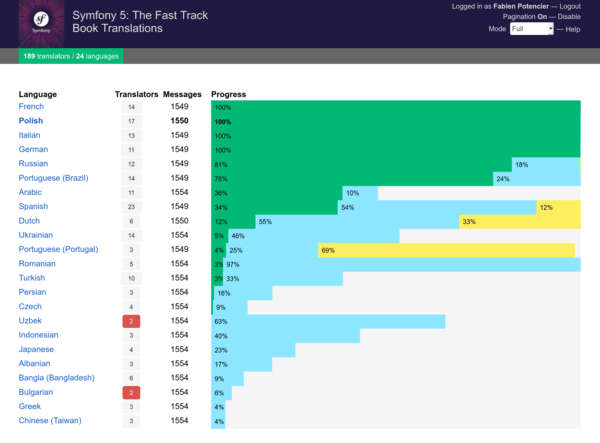The image size is (600, 443).
Task: Click Spanish 54% blue progress segment
Action: point(437,207)
